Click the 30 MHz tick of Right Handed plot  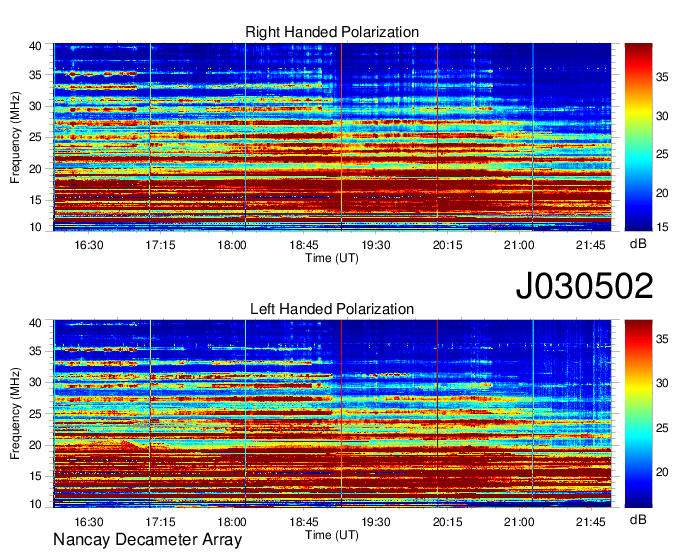(x=36, y=106)
